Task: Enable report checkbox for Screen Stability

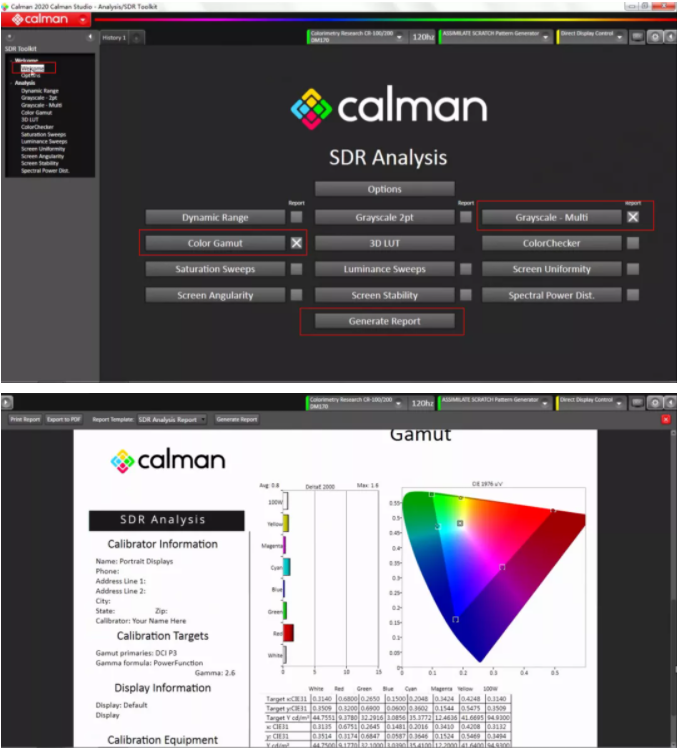Action: tap(466, 295)
